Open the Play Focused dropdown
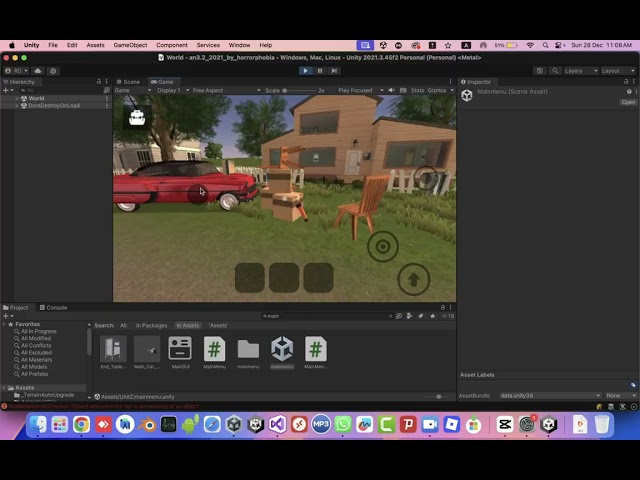 361,90
